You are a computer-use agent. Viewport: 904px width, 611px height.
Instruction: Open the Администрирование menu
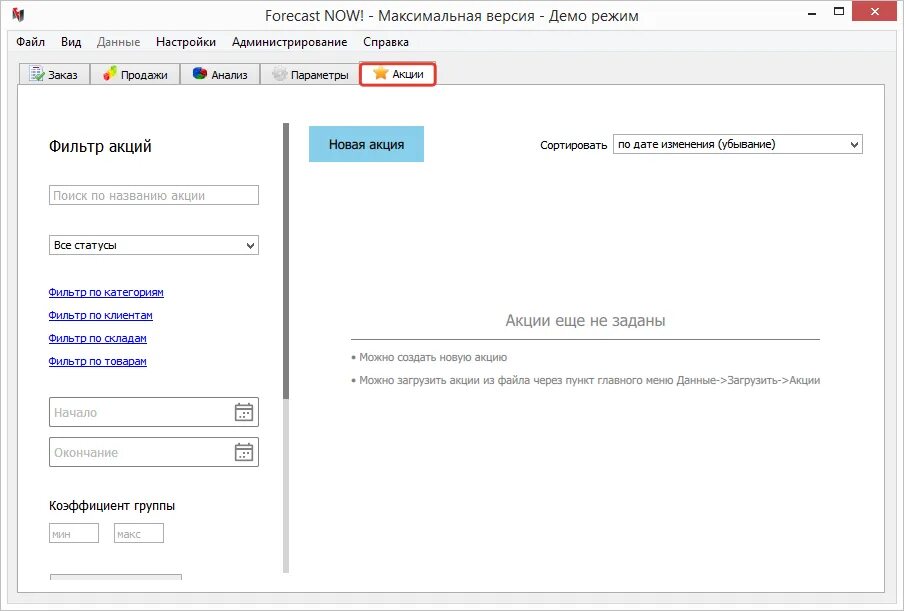tap(289, 42)
